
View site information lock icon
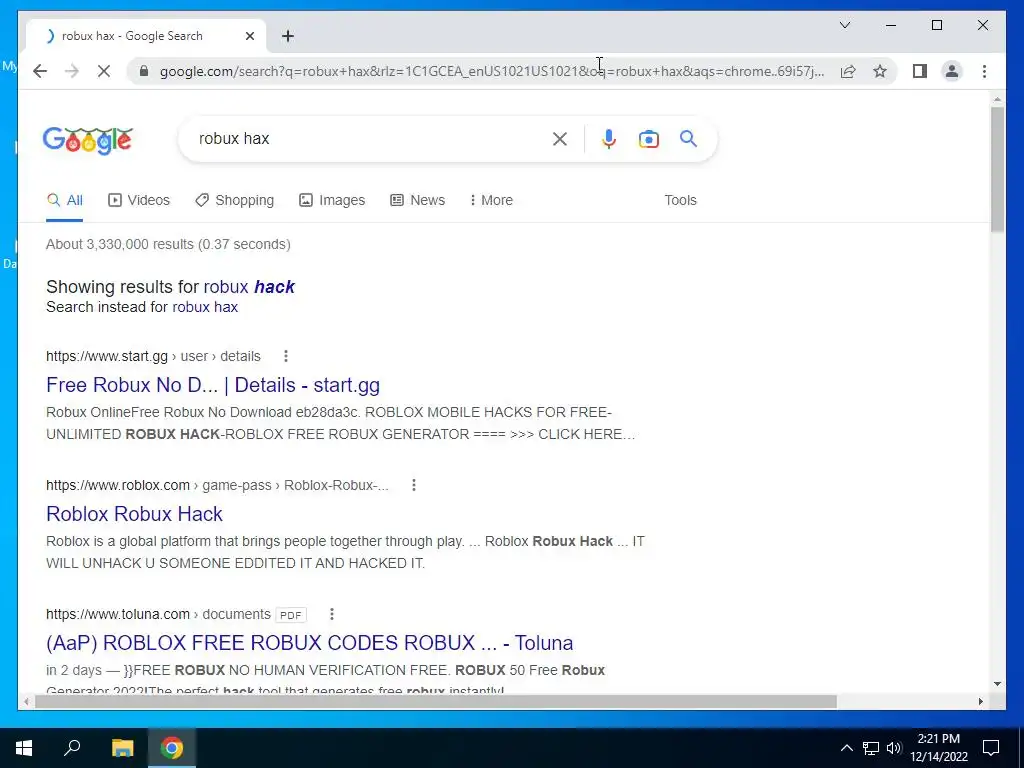point(144,71)
